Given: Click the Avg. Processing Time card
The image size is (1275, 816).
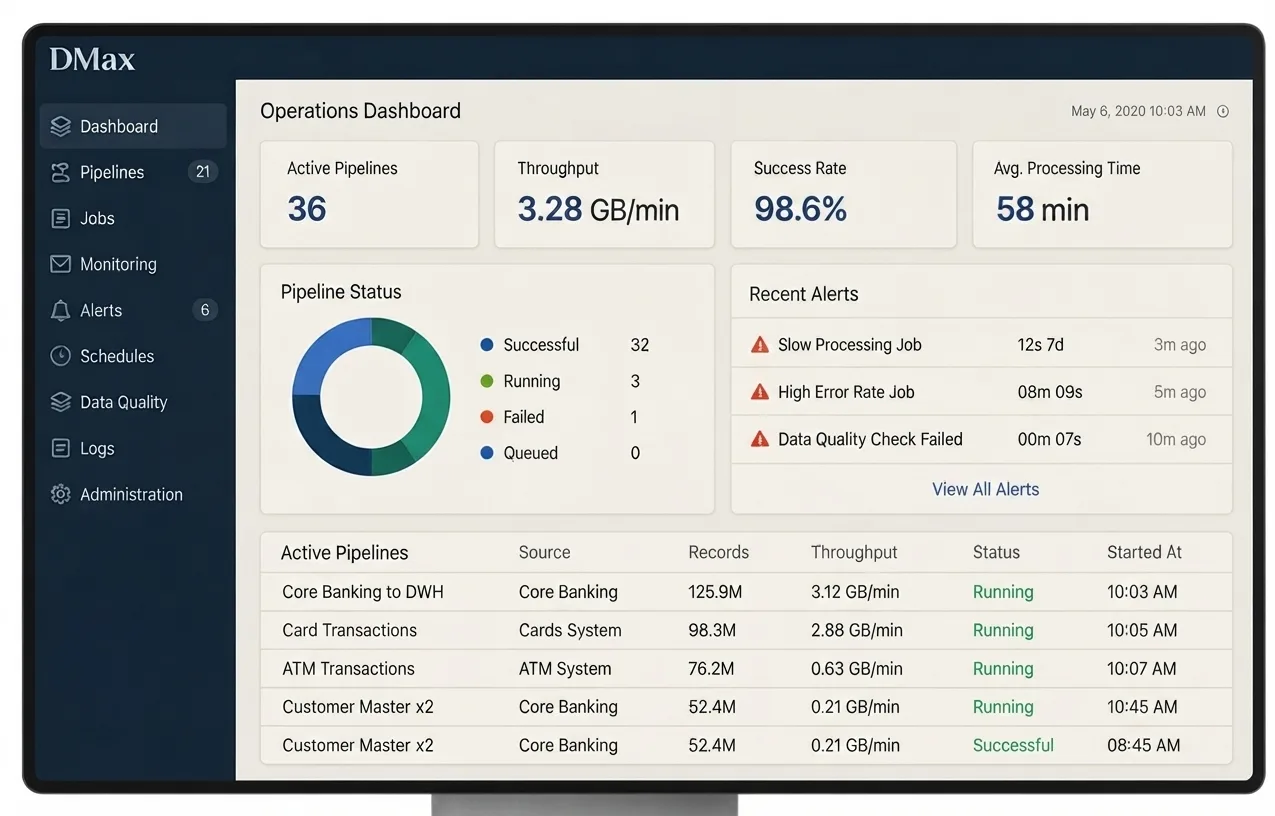Looking at the screenshot, I should (x=1102, y=194).
